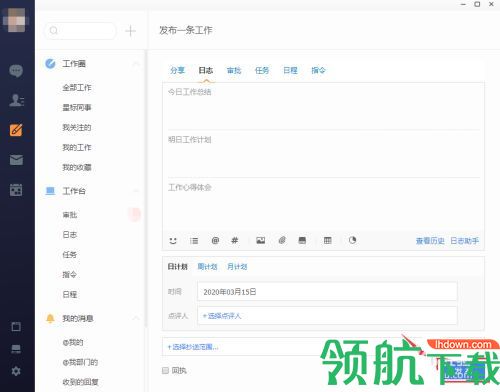Viewport: 500px width, 392px height.
Task: Collapse the 工作台 section chevron
Action: click(136, 191)
